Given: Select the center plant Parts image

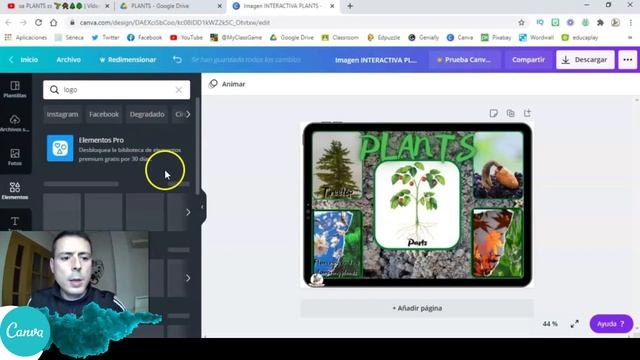Looking at the screenshot, I should click(417, 205).
